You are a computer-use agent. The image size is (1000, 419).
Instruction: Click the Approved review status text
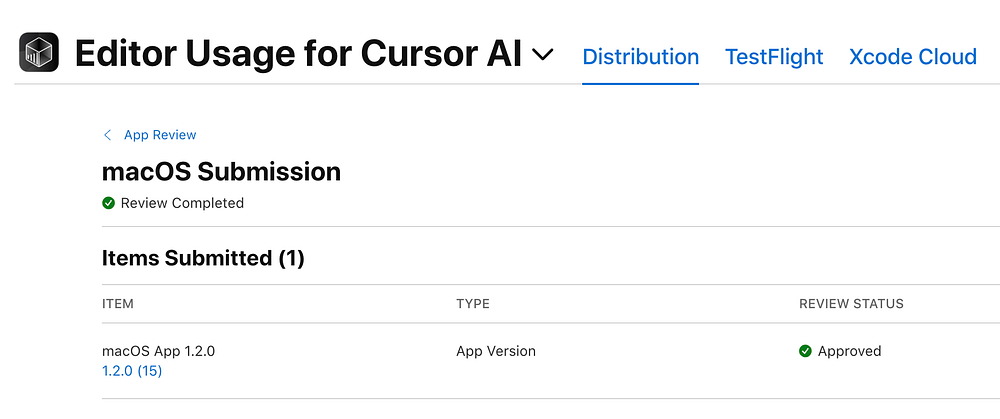tap(849, 351)
